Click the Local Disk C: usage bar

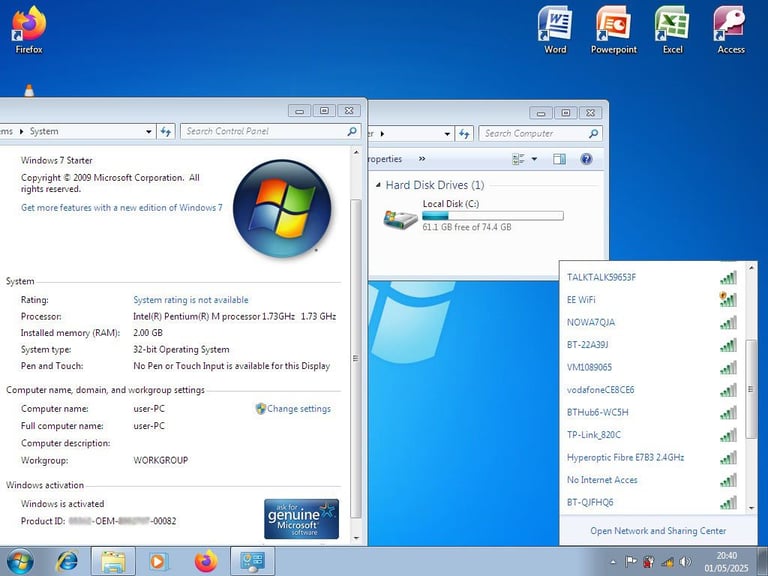pyautogui.click(x=493, y=216)
